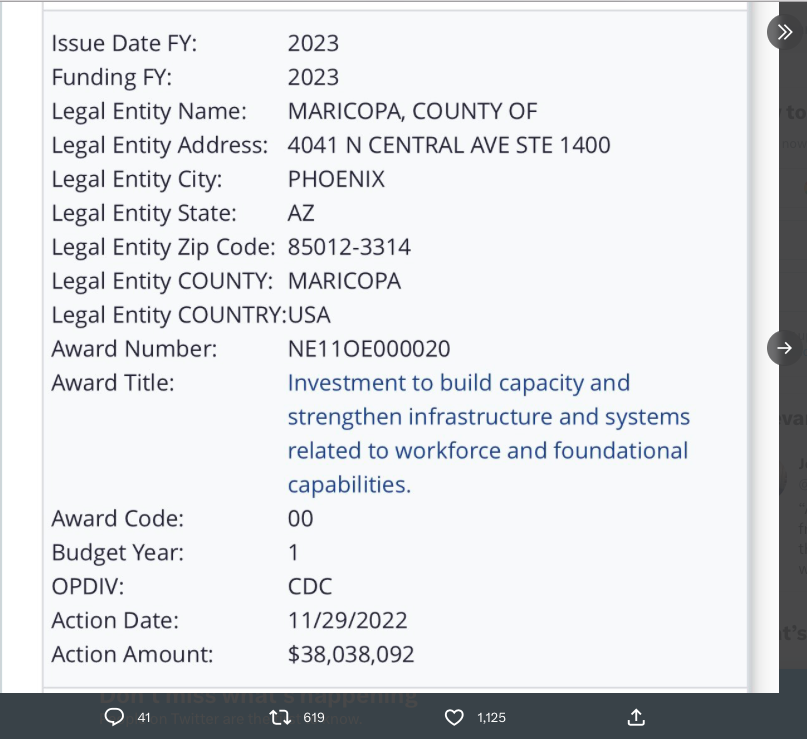Click the state value AZ
The image size is (807, 739).
tap(301, 214)
